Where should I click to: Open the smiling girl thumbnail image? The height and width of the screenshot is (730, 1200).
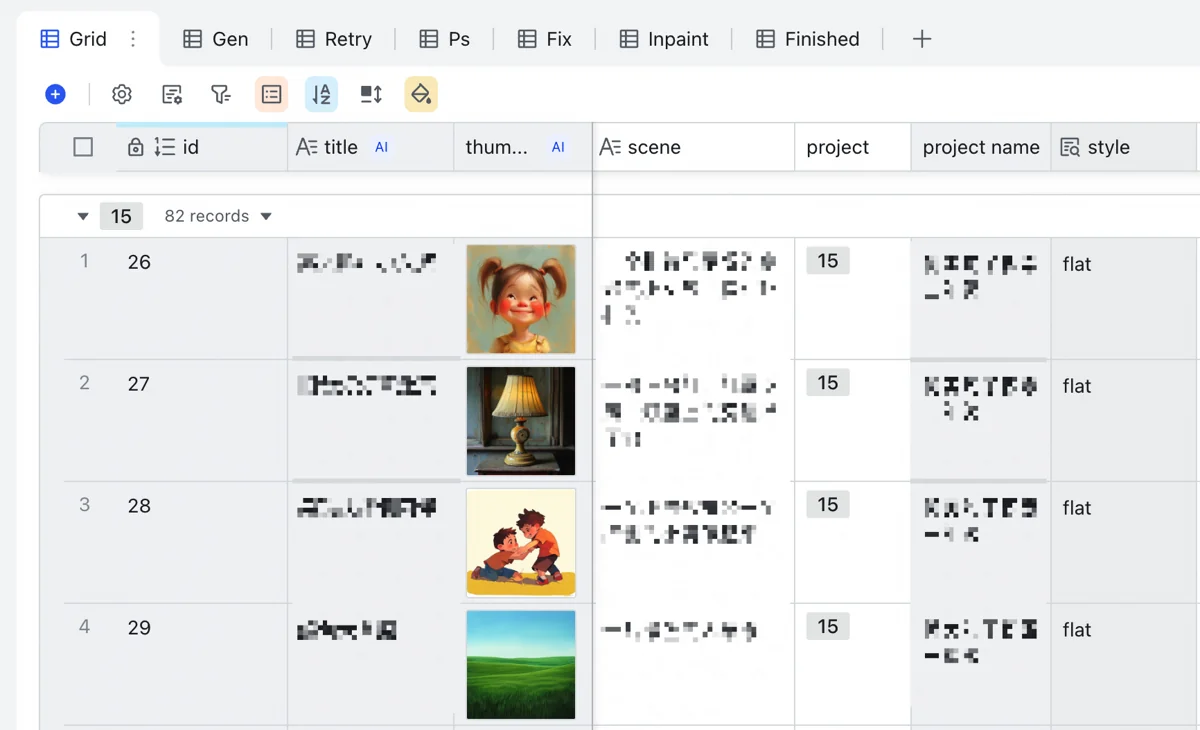[521, 299]
